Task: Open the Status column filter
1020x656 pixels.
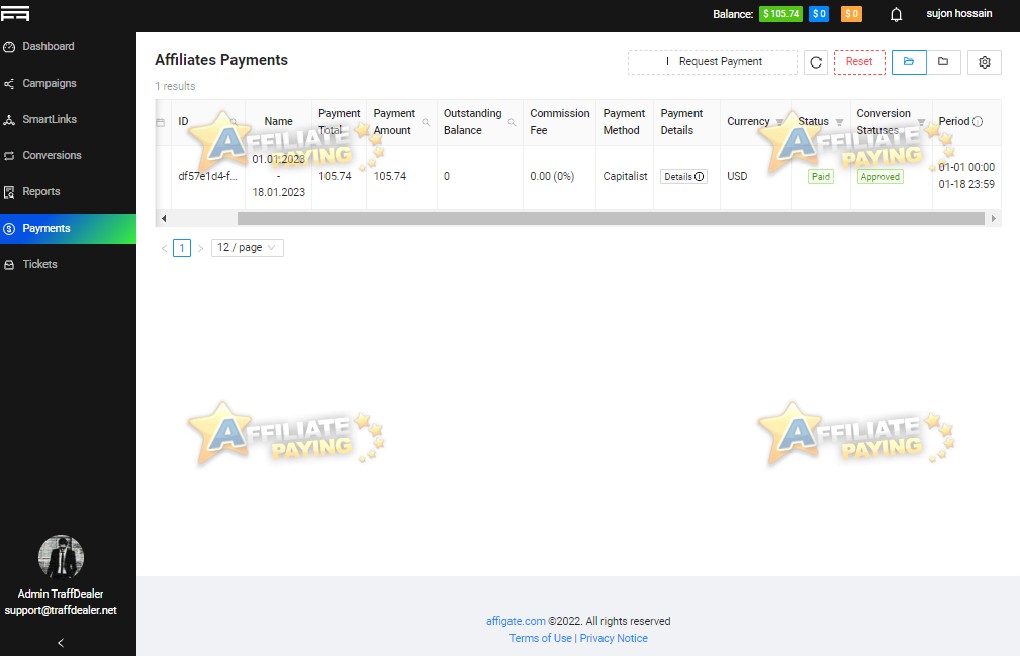Action: click(839, 122)
